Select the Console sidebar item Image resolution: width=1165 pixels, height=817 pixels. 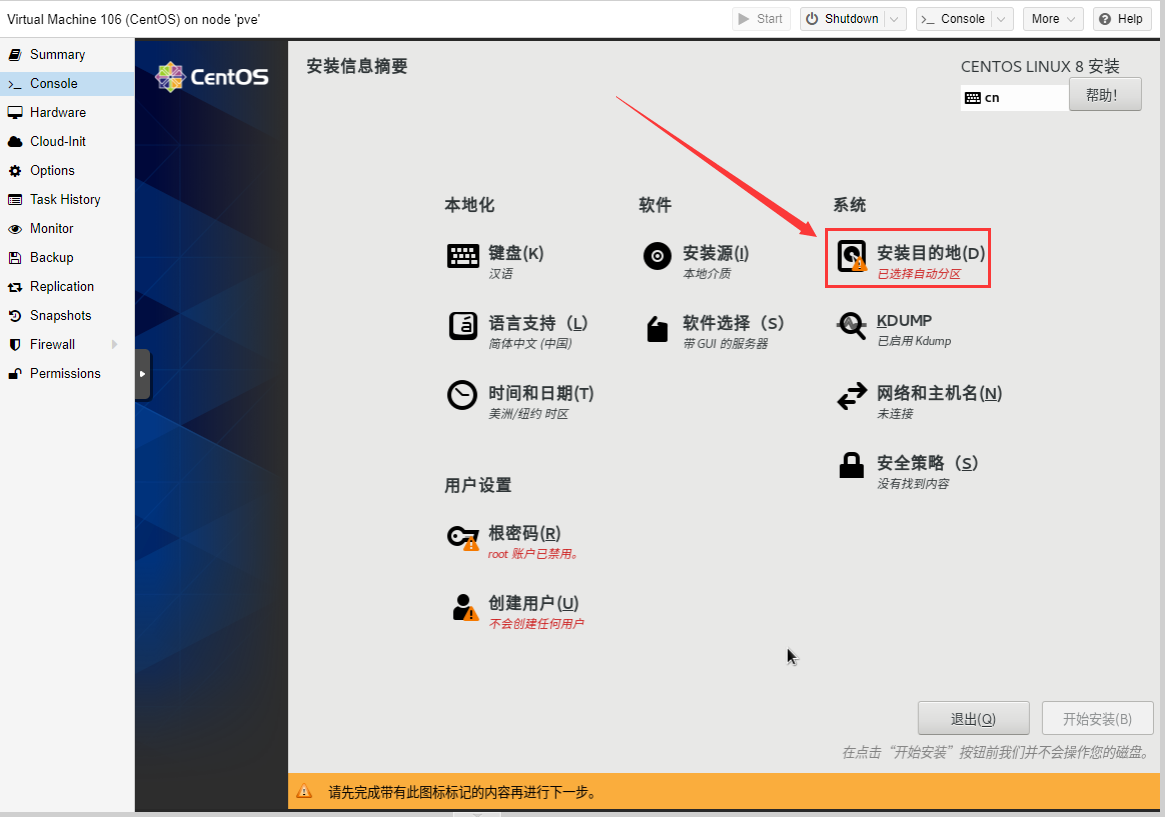tap(67, 83)
